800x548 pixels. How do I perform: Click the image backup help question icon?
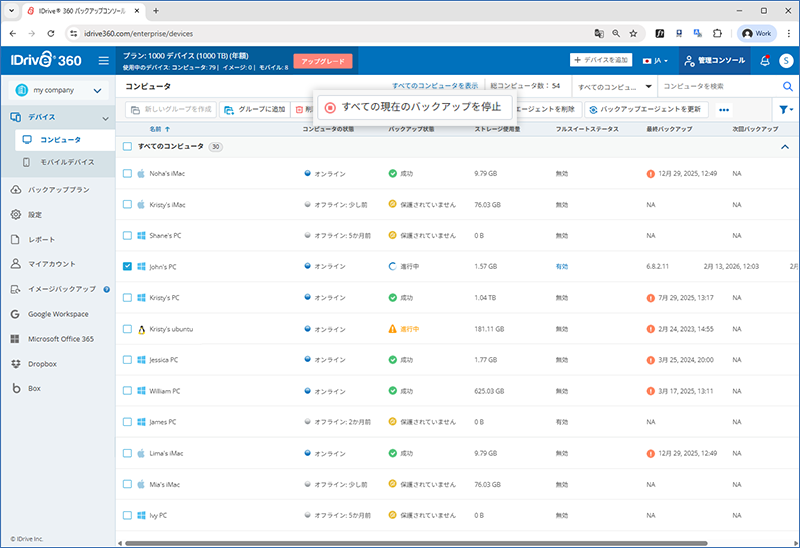(x=106, y=289)
